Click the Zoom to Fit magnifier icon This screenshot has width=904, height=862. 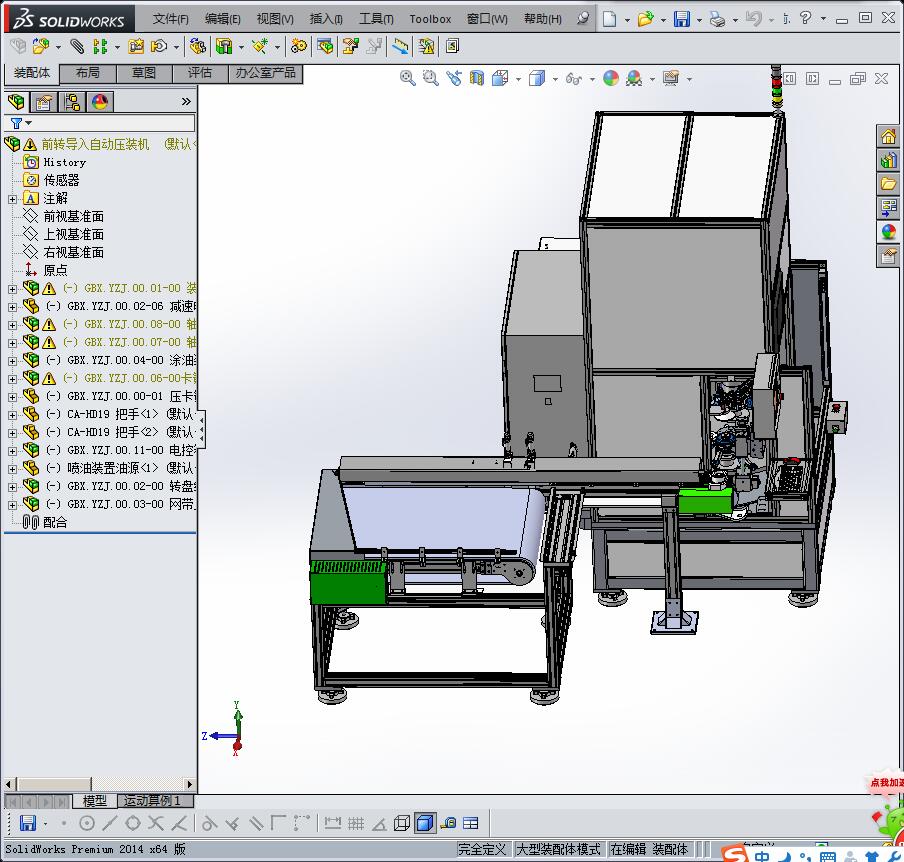tap(408, 78)
